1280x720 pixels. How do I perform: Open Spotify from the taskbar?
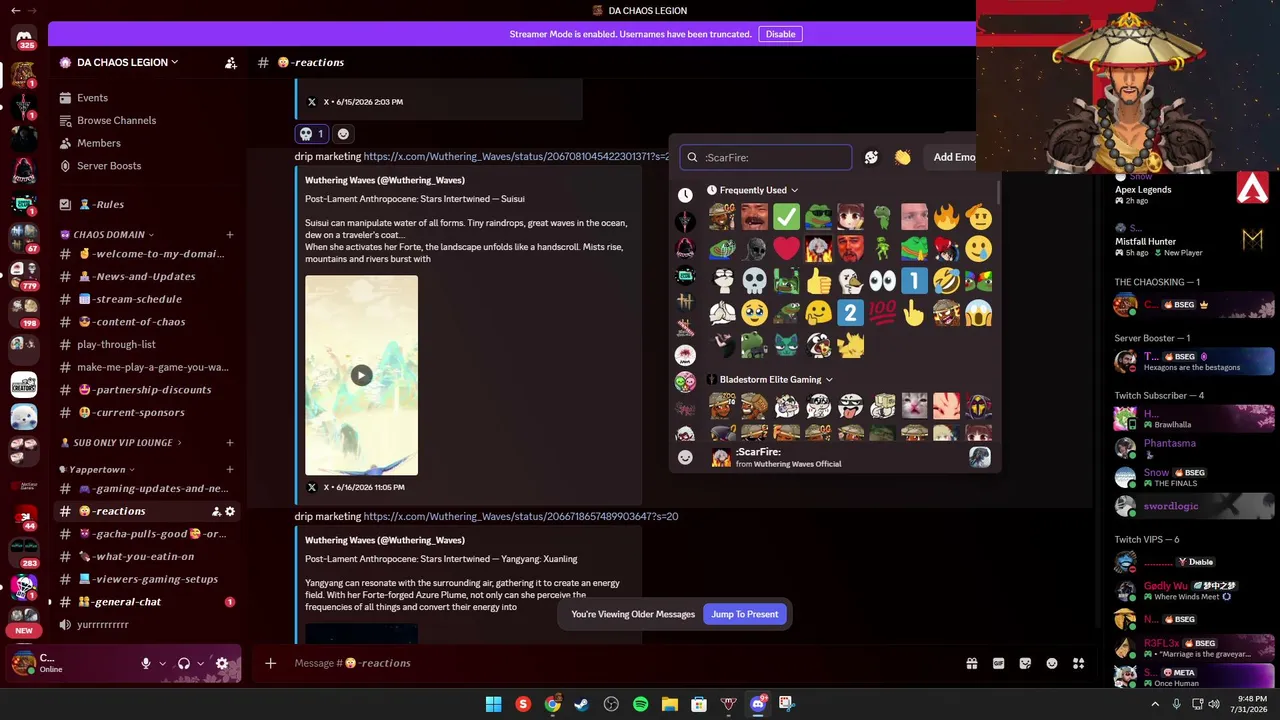pos(640,704)
